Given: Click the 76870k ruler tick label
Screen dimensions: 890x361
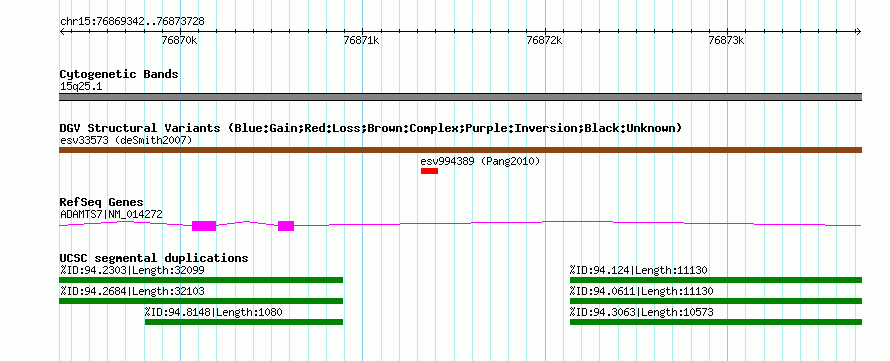Looking at the screenshot, I should click(179, 40).
